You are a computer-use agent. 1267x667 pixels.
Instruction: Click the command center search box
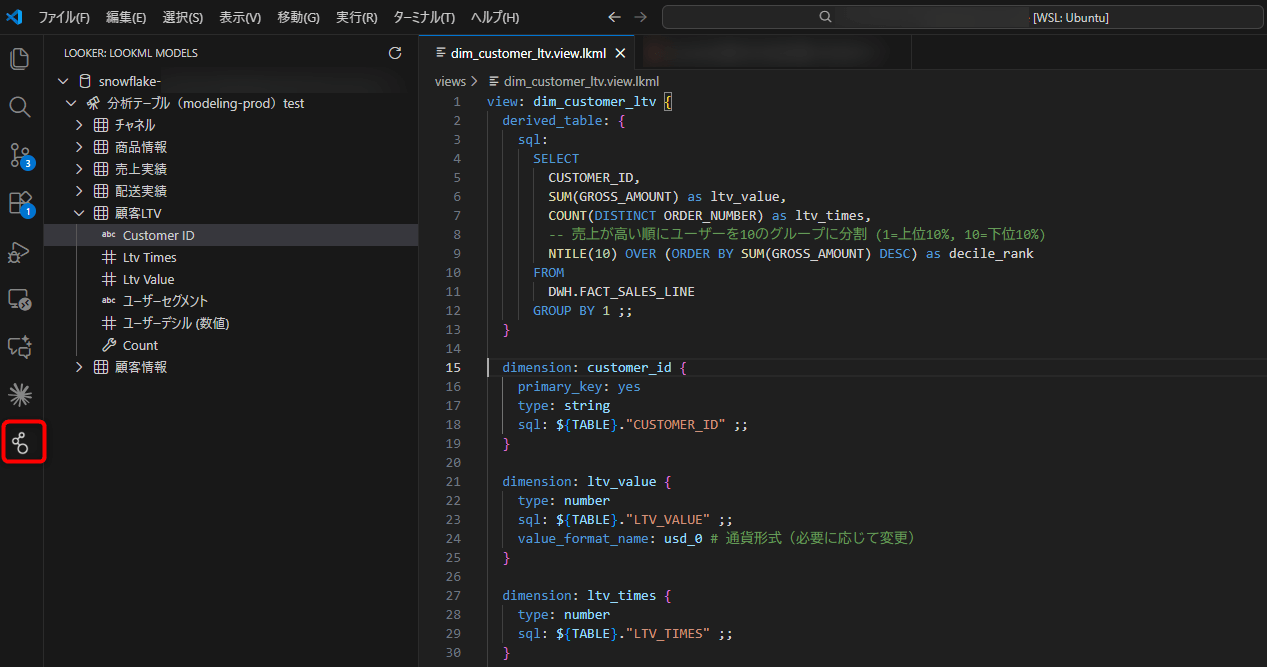tap(961, 17)
